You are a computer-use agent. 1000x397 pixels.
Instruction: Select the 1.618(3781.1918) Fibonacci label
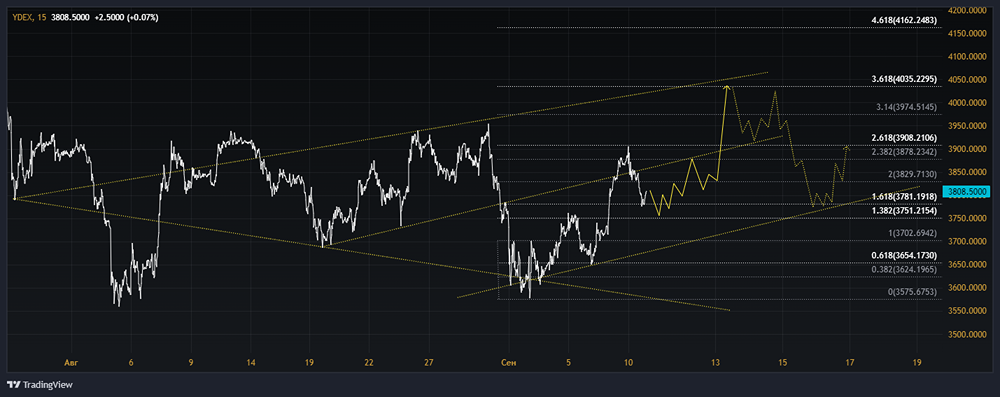click(904, 197)
